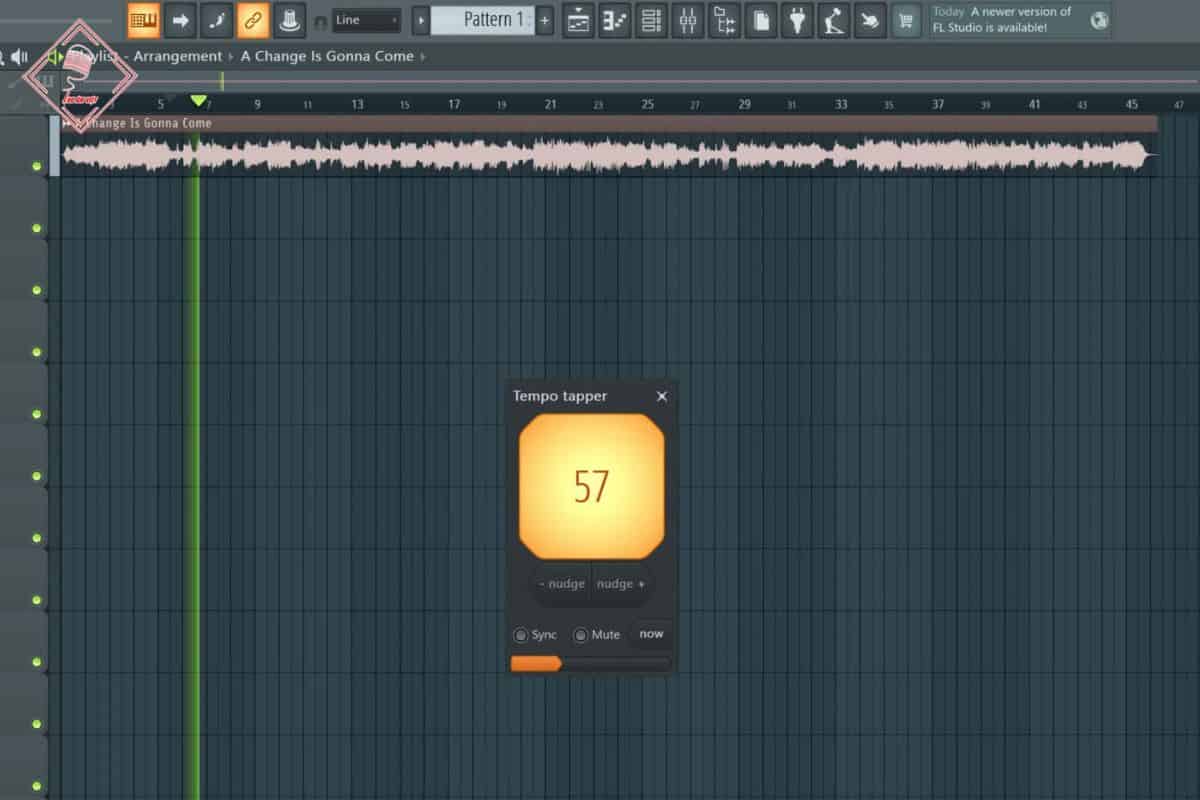Open the touch keyboard controller icon
The height and width of the screenshot is (800, 1200).
870,22
